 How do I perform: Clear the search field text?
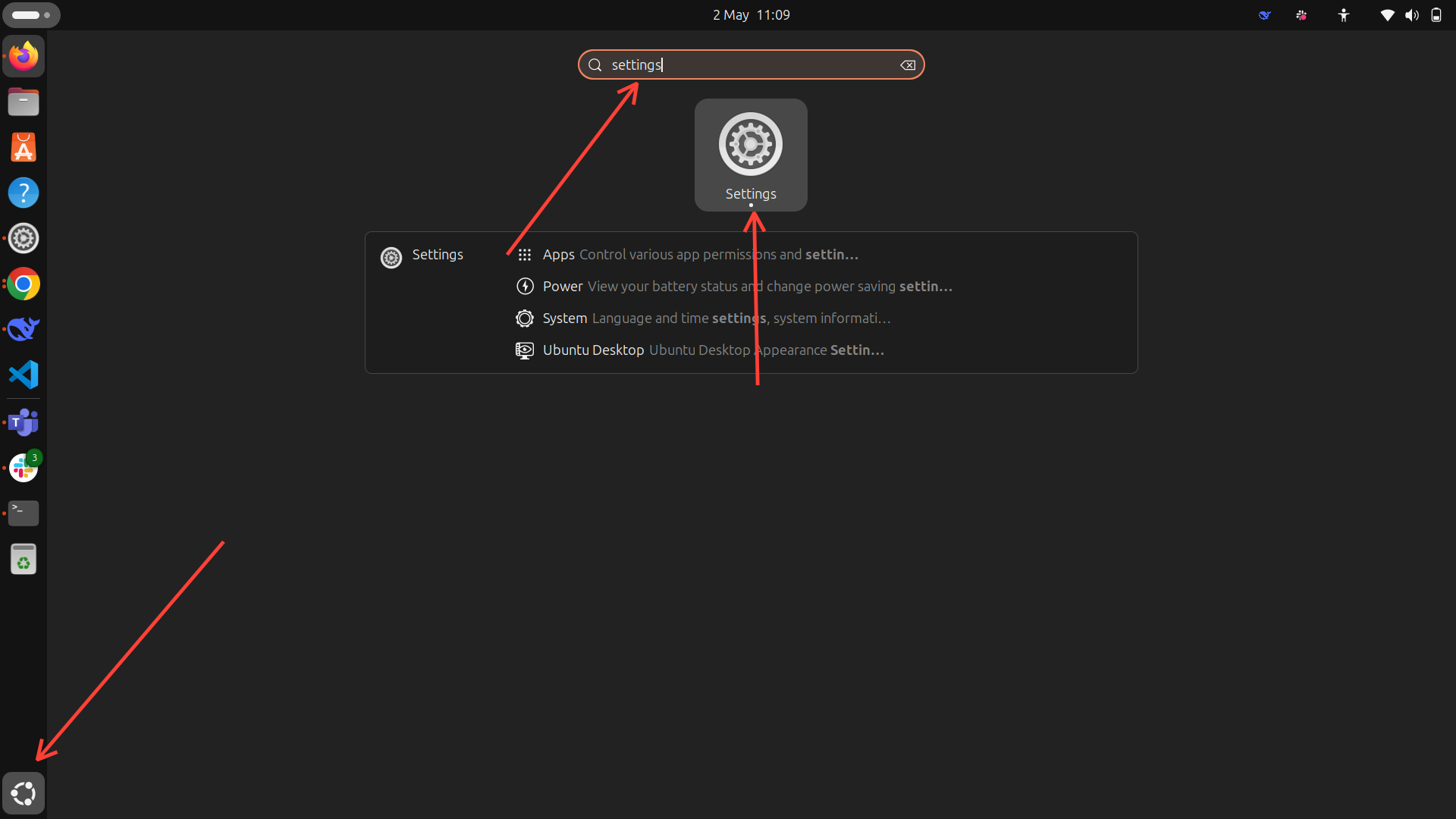coord(908,65)
